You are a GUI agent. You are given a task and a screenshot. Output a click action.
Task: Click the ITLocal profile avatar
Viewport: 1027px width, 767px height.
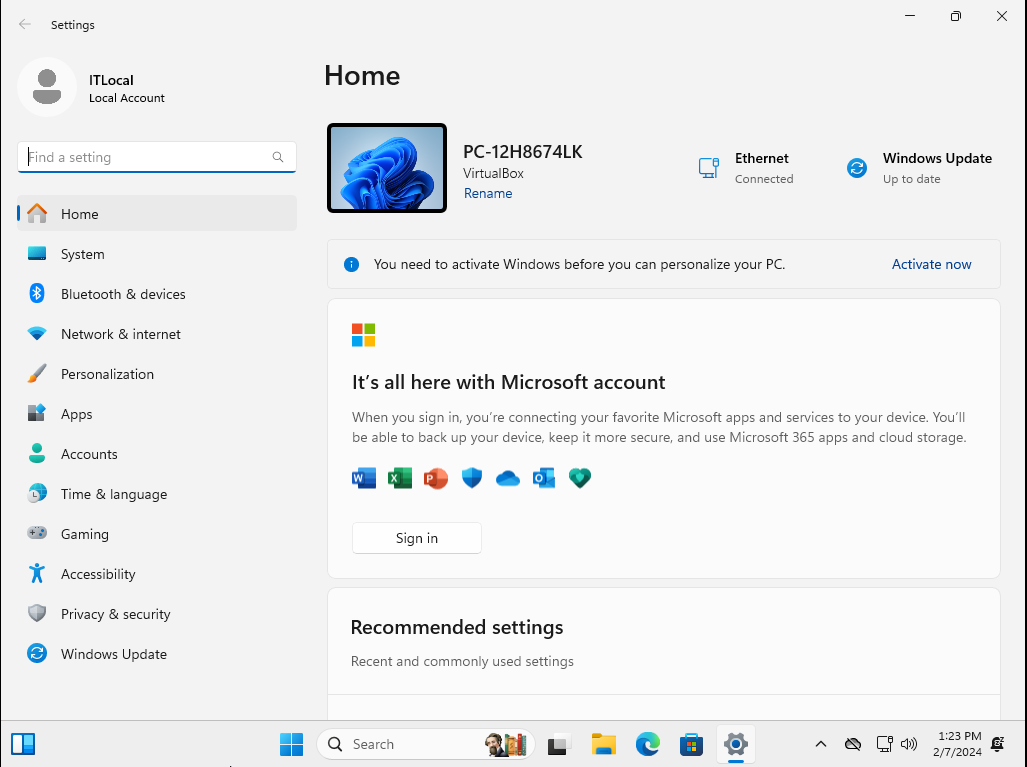47,87
